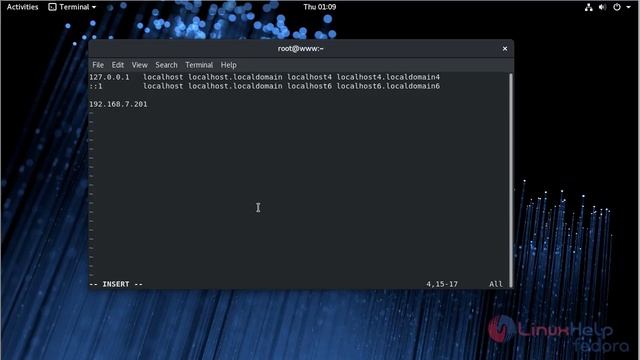The height and width of the screenshot is (360, 640).
Task: Click localhost6.localdomain6 text
Action: tap(388, 86)
